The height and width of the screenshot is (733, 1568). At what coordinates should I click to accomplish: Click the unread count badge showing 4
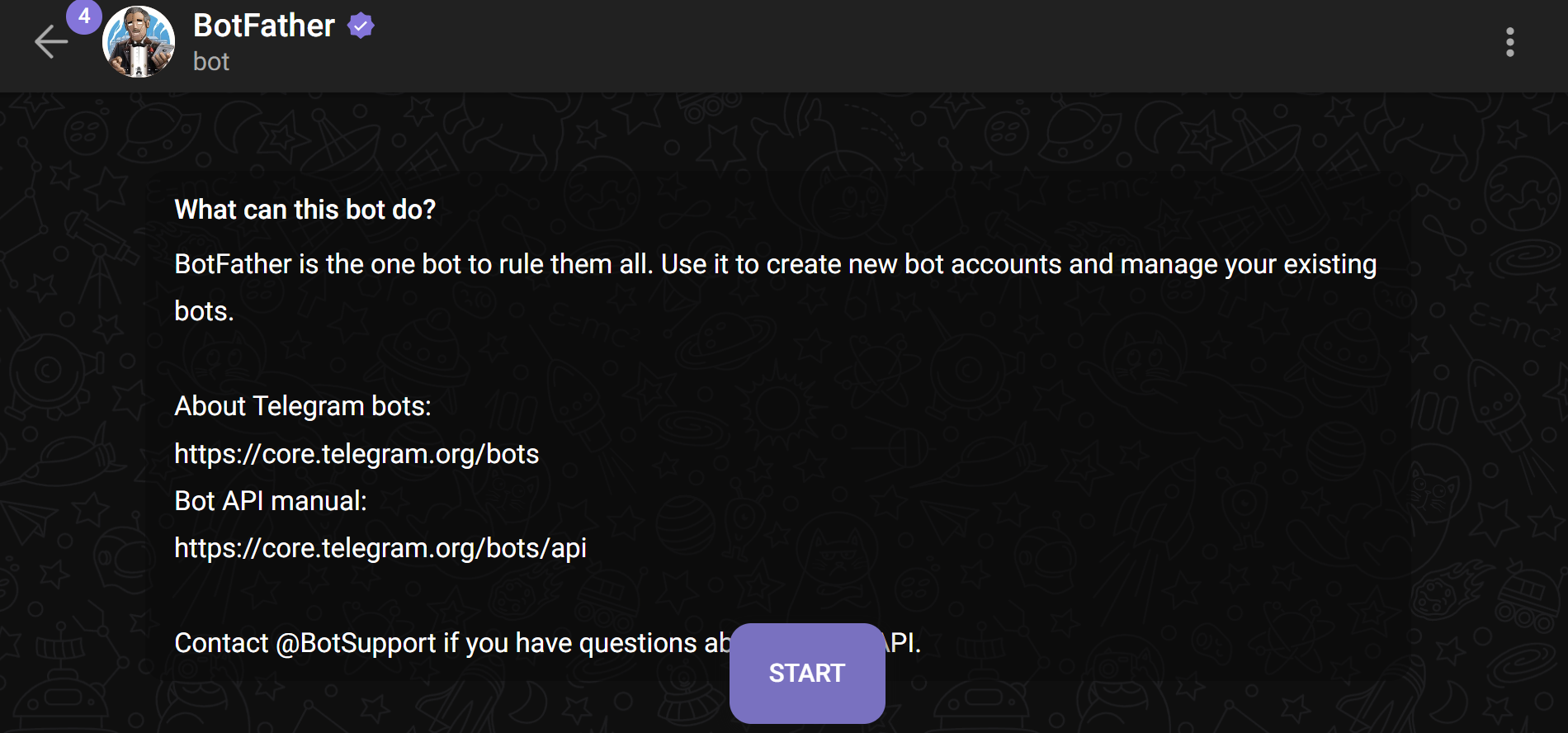point(84,17)
